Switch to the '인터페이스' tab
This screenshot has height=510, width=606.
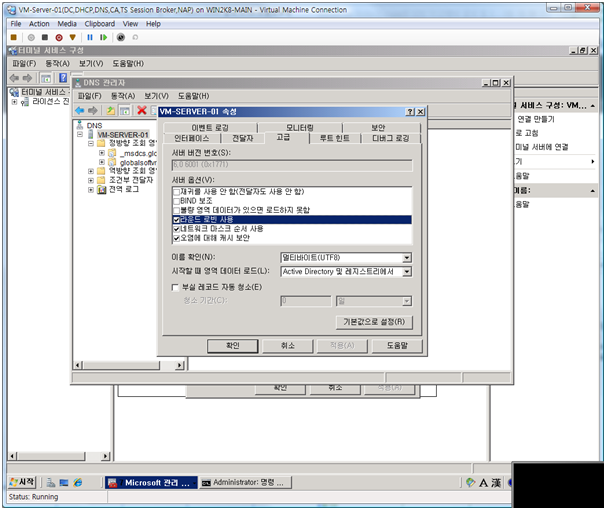click(192, 138)
